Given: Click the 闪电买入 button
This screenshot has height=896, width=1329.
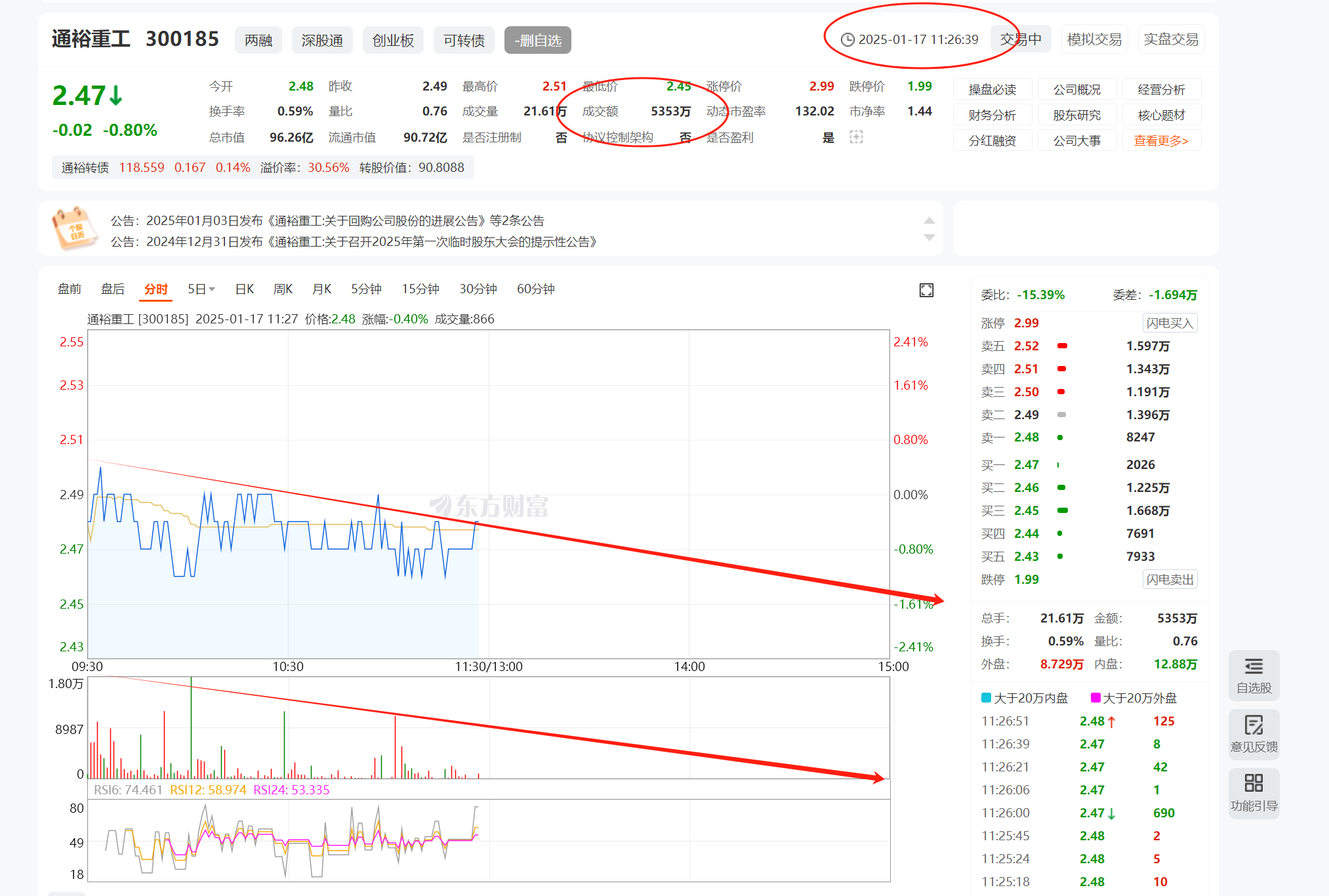Looking at the screenshot, I should click(1169, 323).
